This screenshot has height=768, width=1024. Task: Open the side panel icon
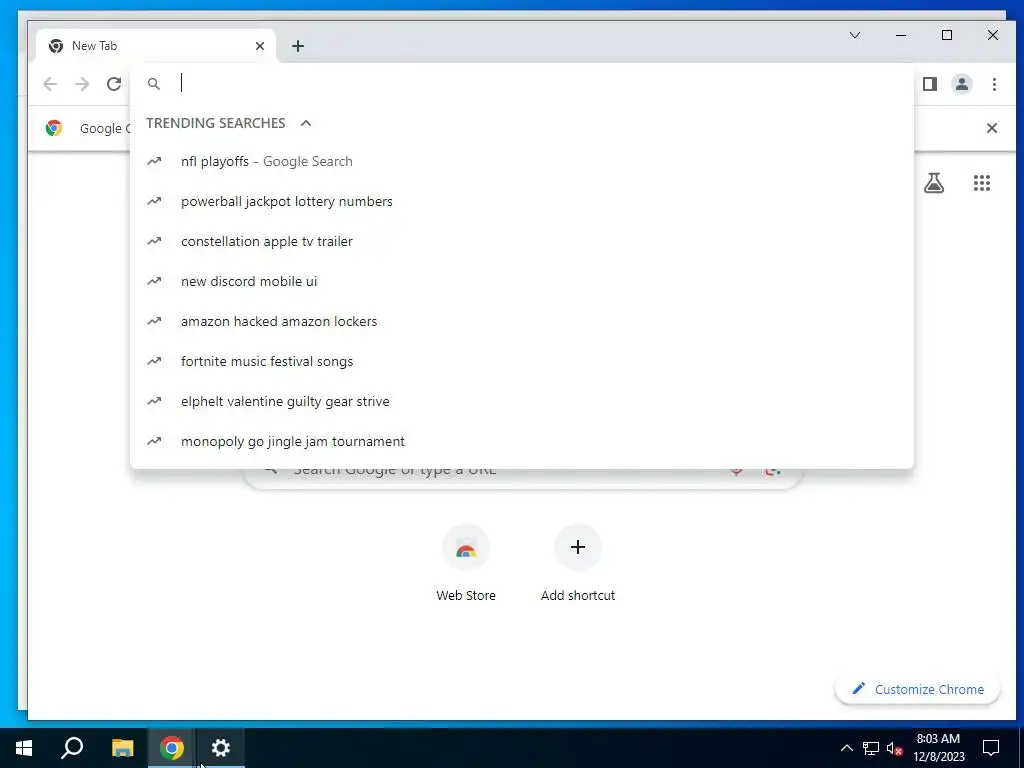pyautogui.click(x=930, y=84)
